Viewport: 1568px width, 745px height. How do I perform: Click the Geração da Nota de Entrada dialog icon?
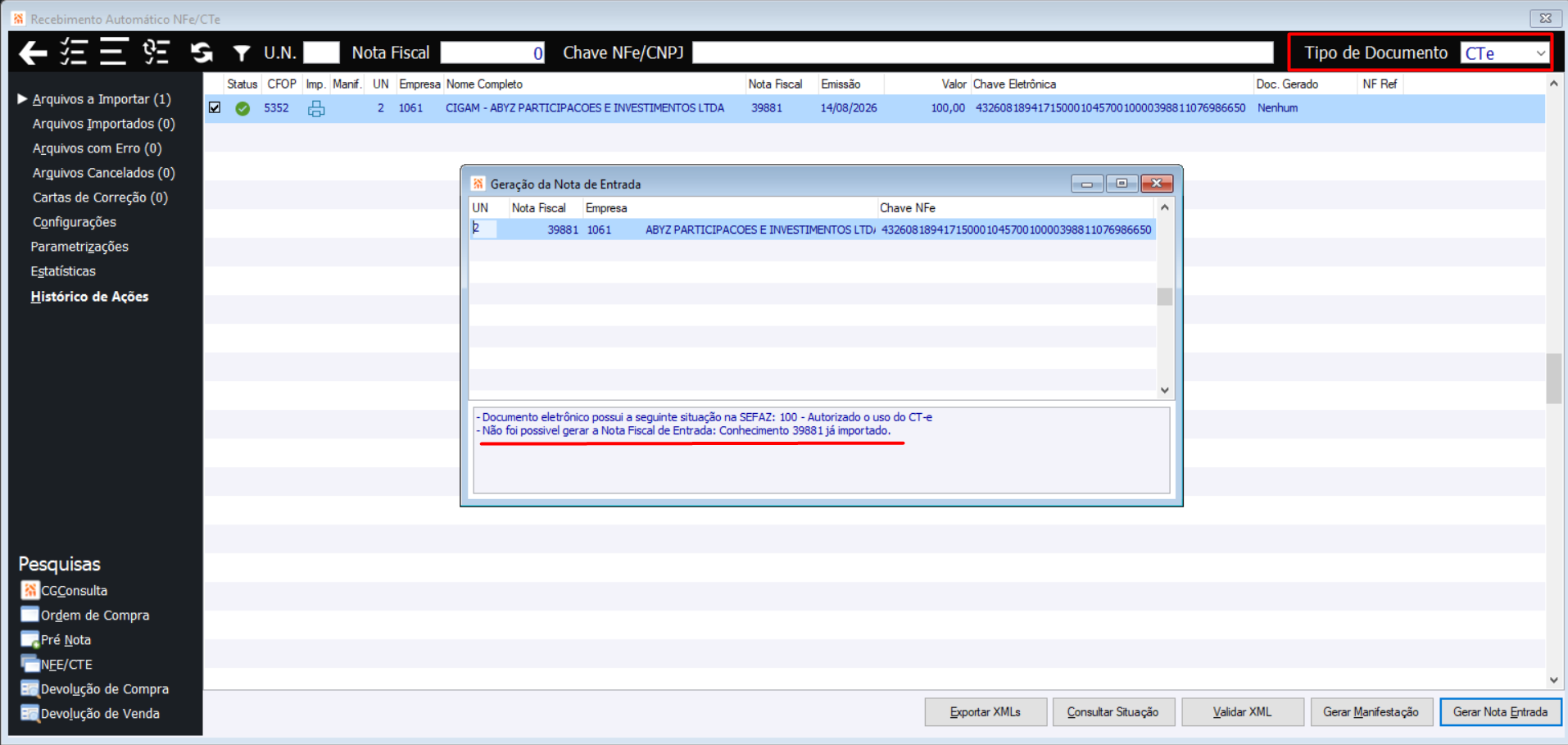[x=478, y=184]
